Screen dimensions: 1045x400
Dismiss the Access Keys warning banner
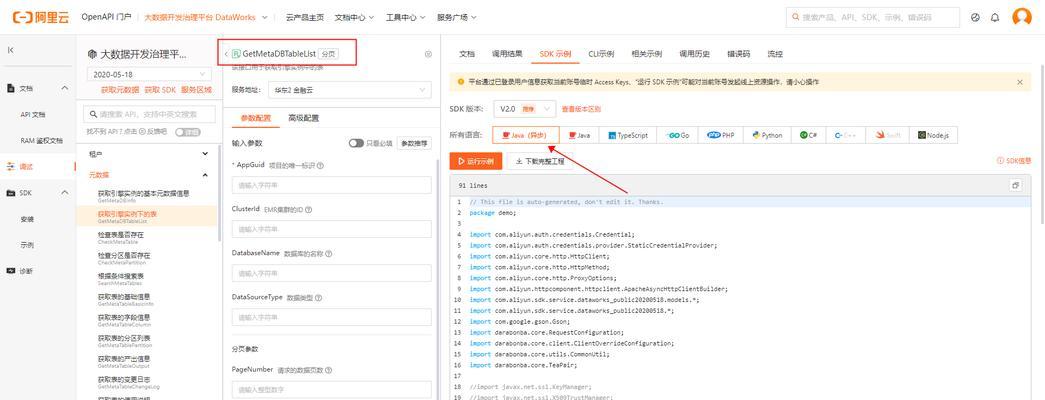(1020, 82)
